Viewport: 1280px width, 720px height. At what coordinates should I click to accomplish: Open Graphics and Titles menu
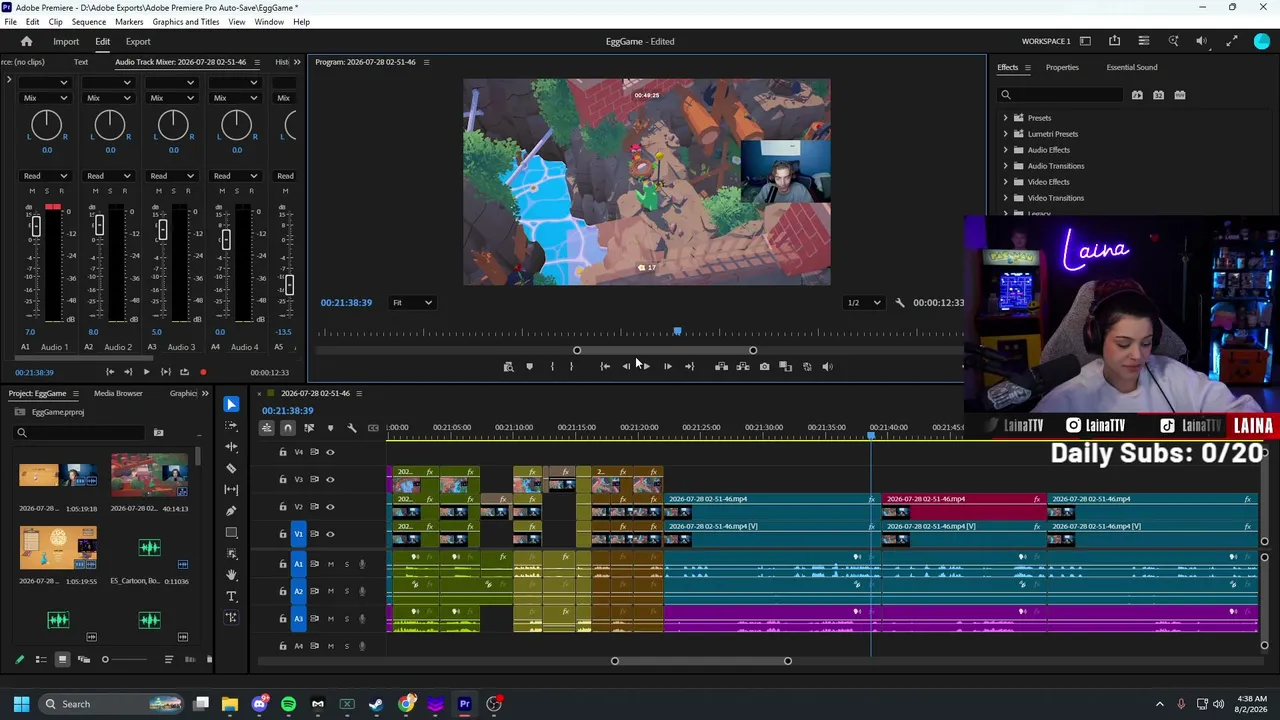coord(186,22)
